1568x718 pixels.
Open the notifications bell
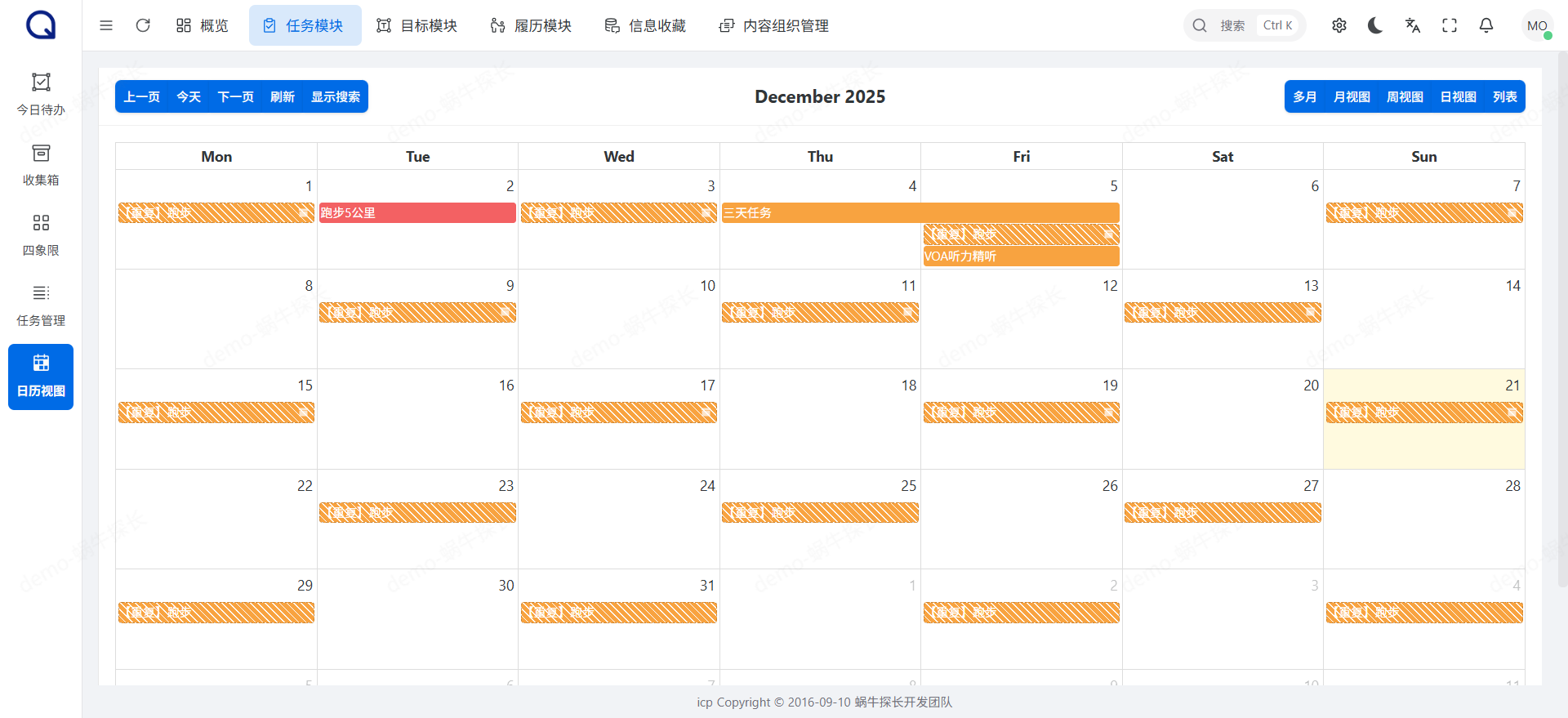(1486, 25)
